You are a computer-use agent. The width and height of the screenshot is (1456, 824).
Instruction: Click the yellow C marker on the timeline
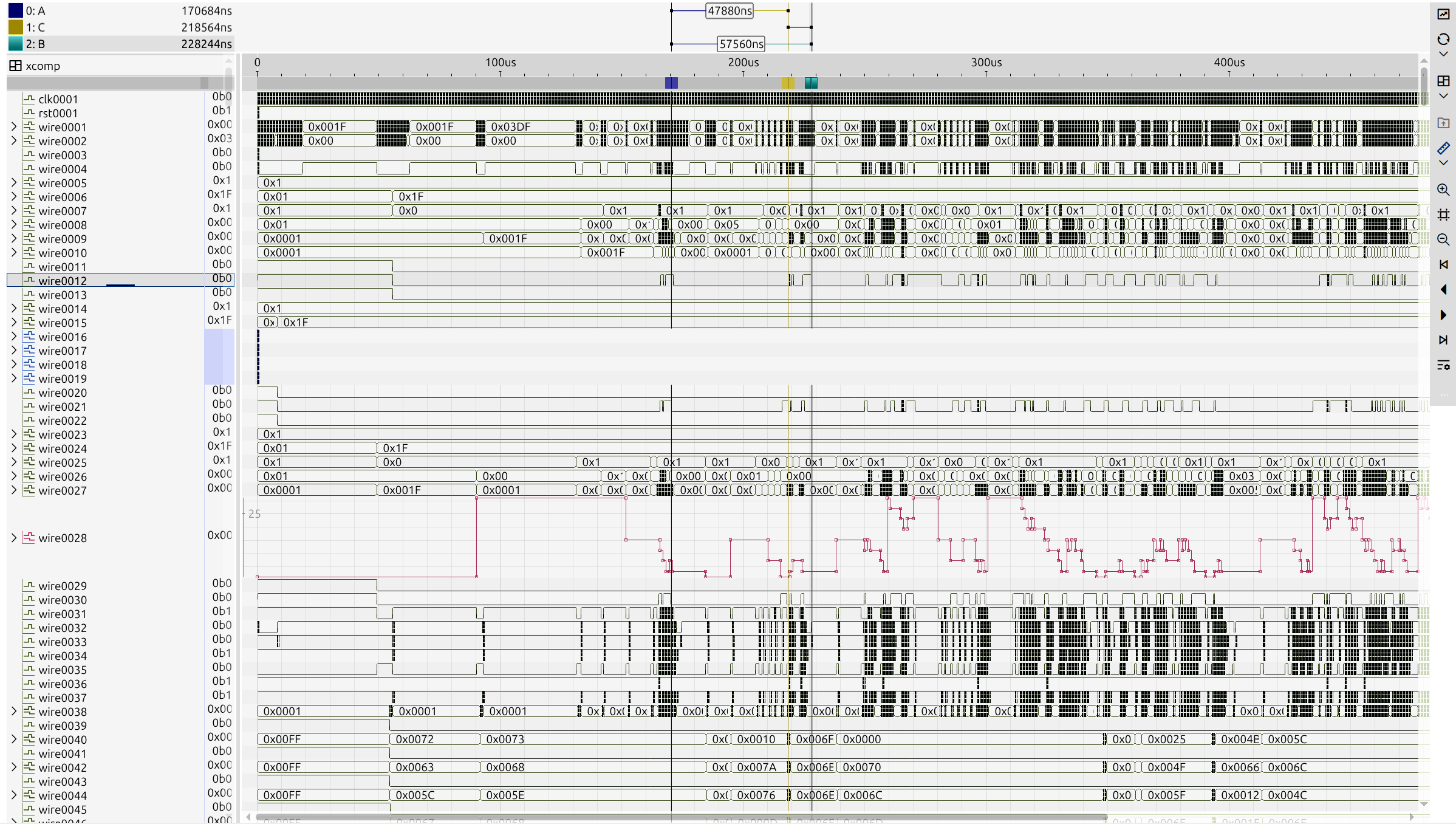788,83
